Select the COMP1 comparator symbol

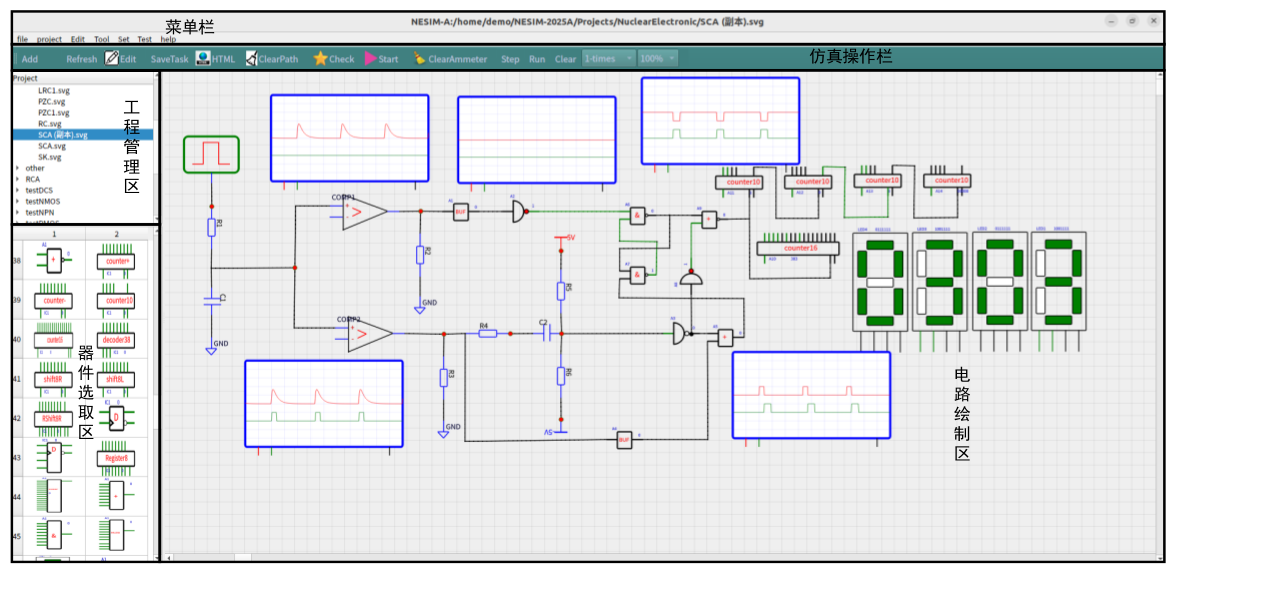(364, 212)
